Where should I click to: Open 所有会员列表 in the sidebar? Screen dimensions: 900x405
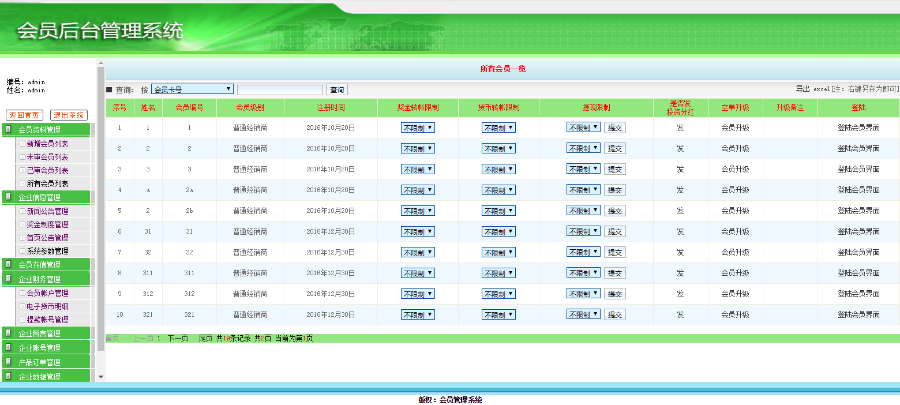click(47, 184)
